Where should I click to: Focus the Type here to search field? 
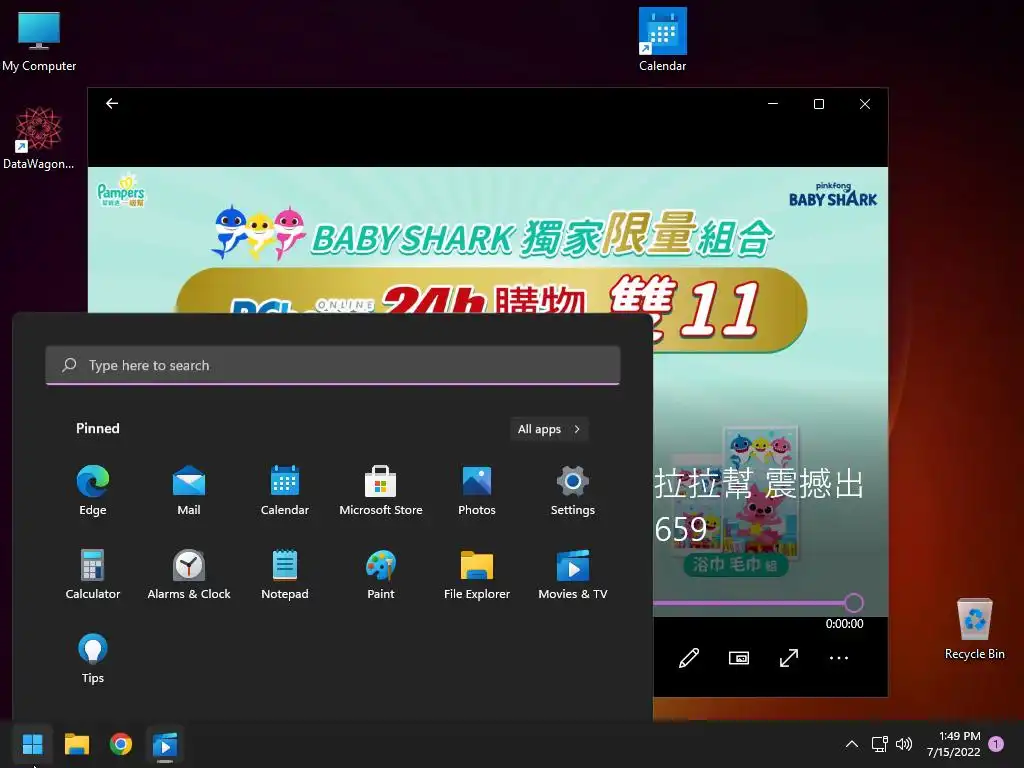coord(333,365)
